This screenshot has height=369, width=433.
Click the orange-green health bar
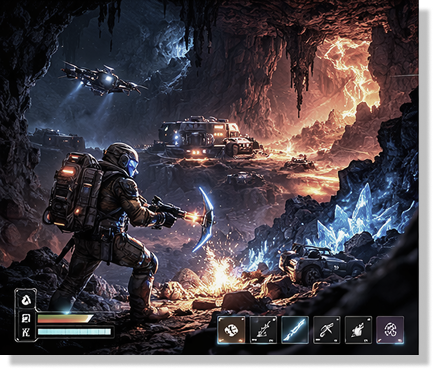tap(65, 319)
